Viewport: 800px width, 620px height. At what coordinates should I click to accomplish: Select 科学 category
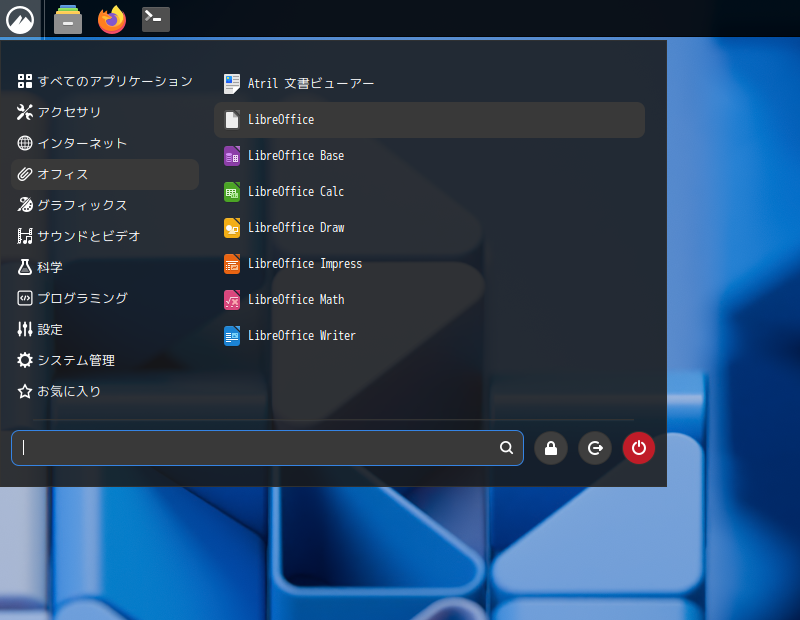click(x=105, y=267)
